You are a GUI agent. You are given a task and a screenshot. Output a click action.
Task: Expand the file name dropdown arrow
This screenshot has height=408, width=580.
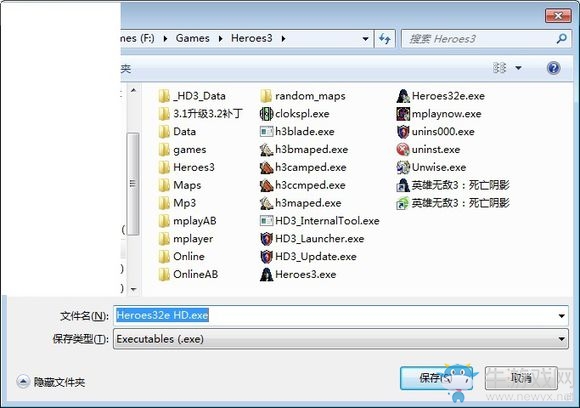click(x=562, y=316)
